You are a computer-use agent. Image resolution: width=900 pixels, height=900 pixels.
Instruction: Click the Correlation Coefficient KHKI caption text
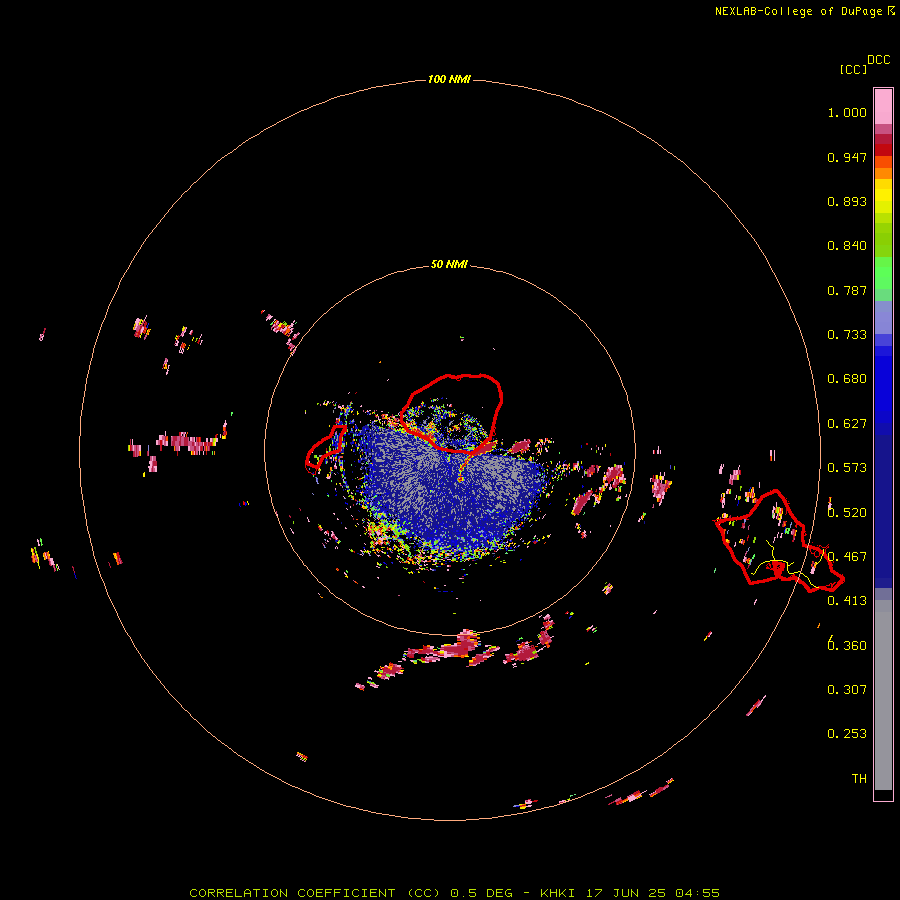pos(454,893)
